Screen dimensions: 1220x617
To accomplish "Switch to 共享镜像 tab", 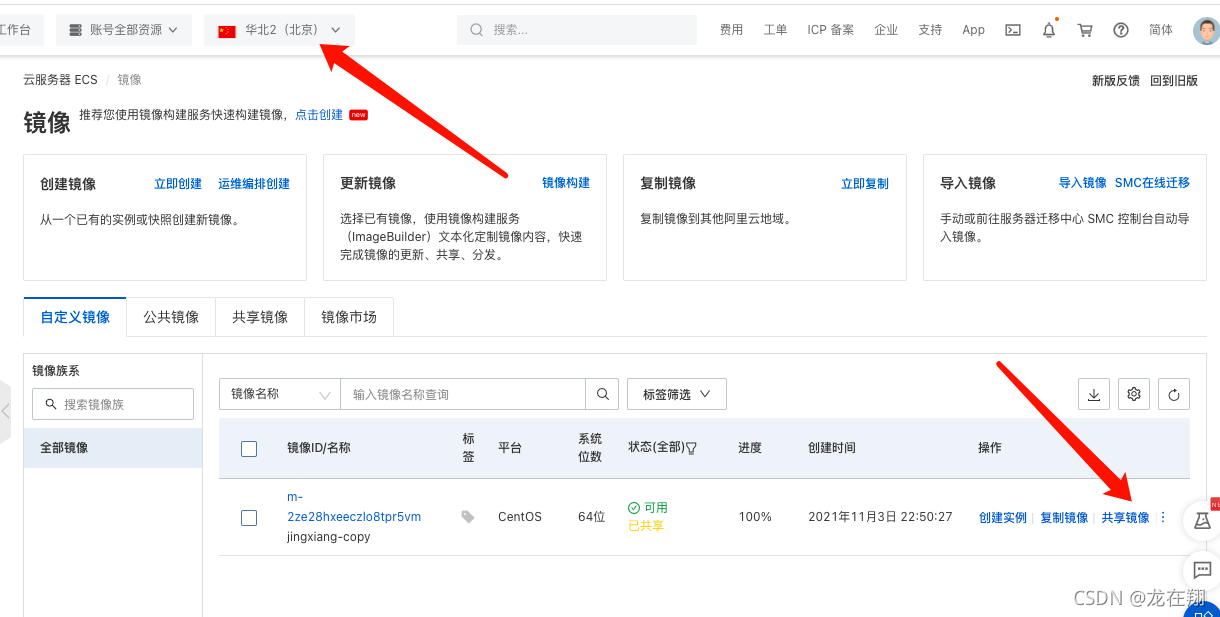I will 260,317.
